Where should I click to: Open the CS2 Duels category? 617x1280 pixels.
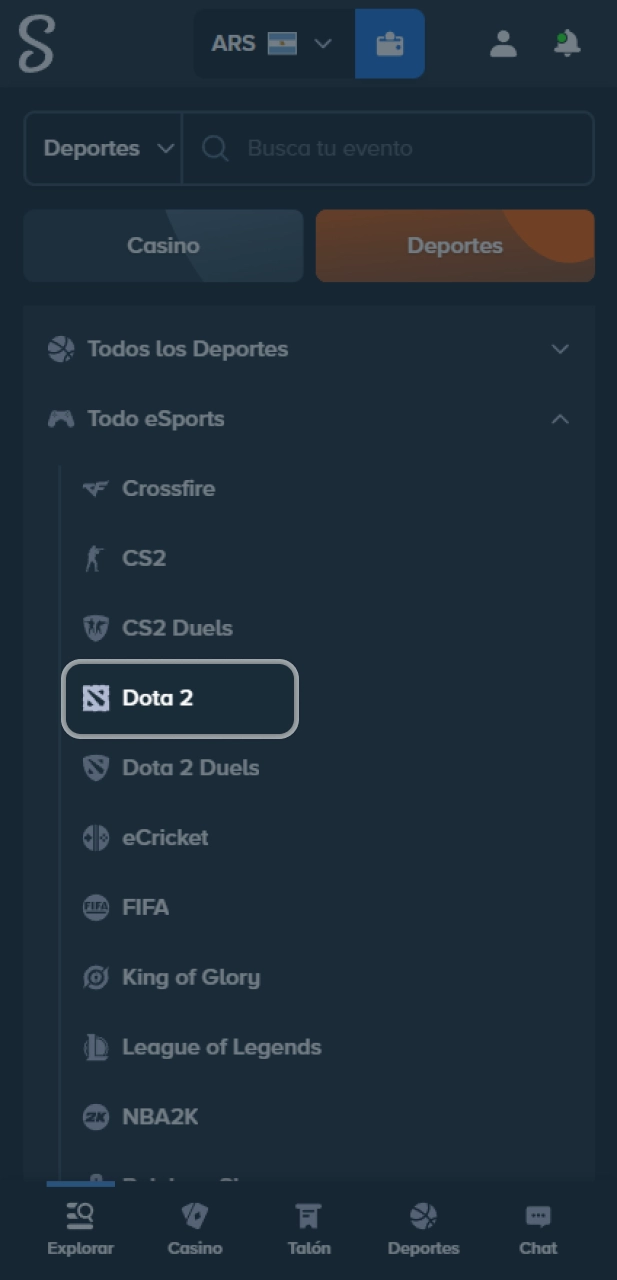pyautogui.click(x=177, y=628)
